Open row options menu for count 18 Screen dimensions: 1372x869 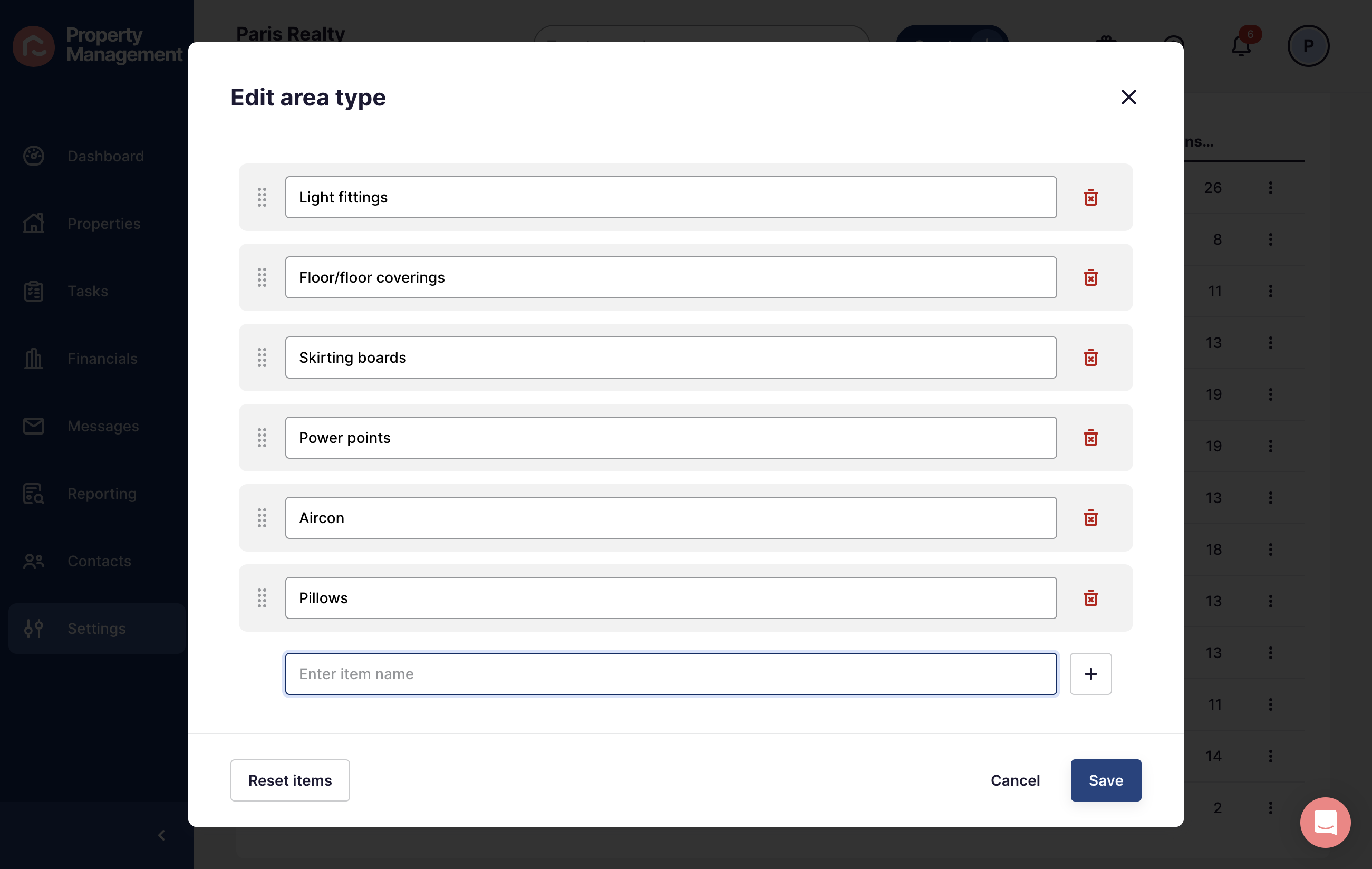(1271, 549)
